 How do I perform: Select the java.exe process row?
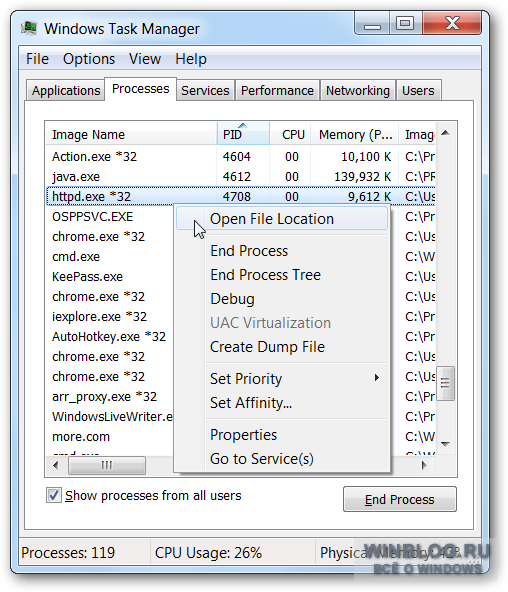pyautogui.click(x=240, y=176)
